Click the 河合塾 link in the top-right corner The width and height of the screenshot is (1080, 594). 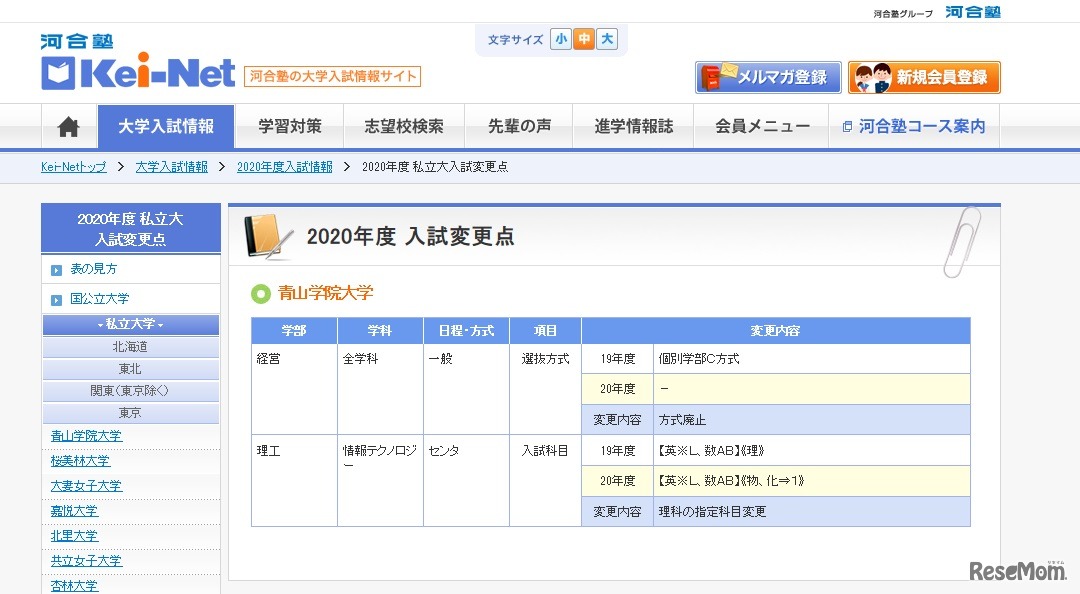pos(971,13)
